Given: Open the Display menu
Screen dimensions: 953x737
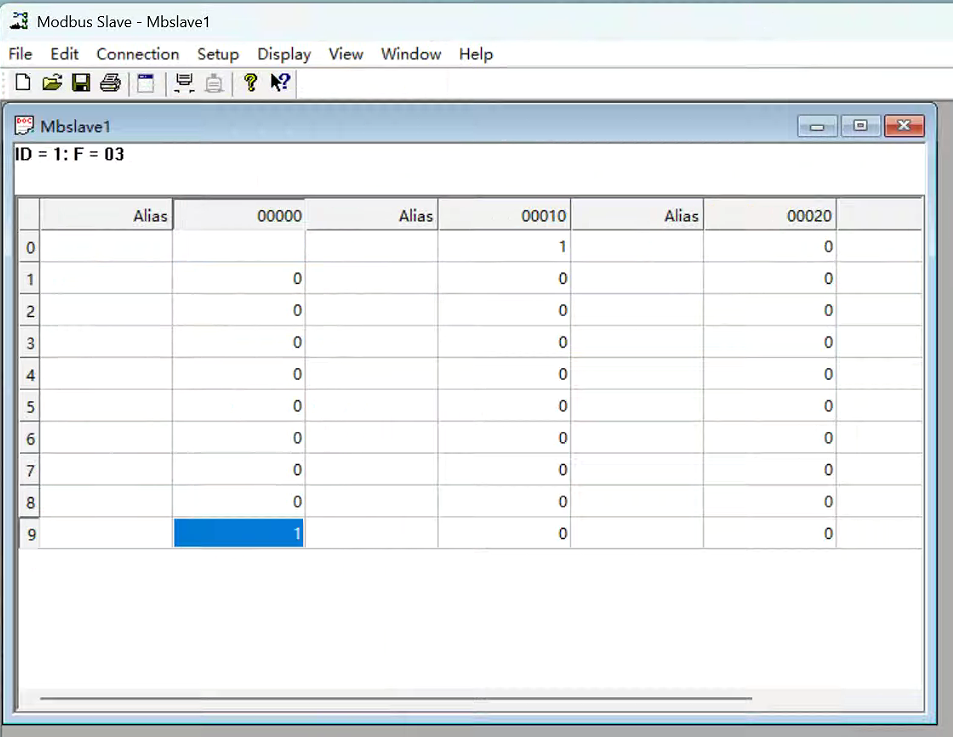Looking at the screenshot, I should [284, 54].
